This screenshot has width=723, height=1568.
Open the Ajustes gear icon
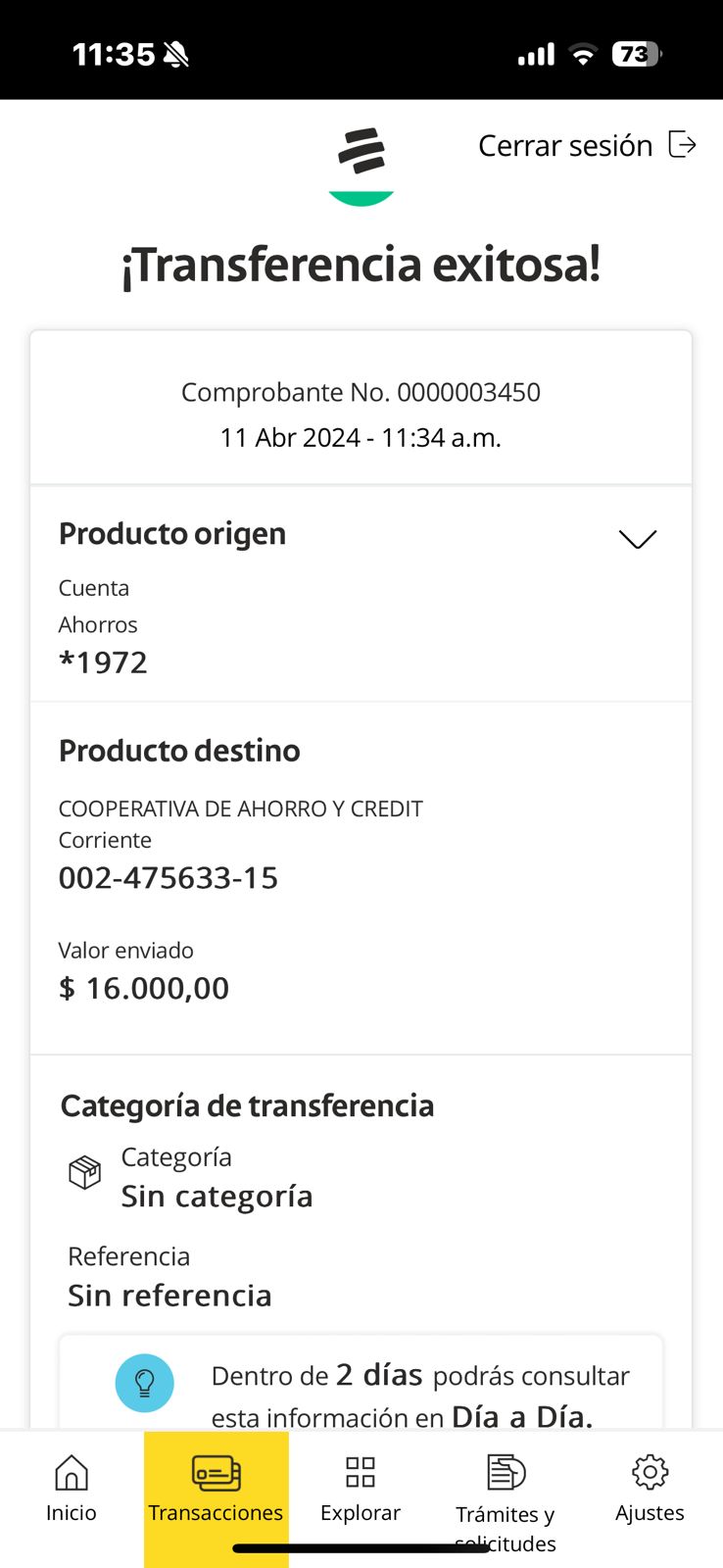click(x=650, y=1472)
